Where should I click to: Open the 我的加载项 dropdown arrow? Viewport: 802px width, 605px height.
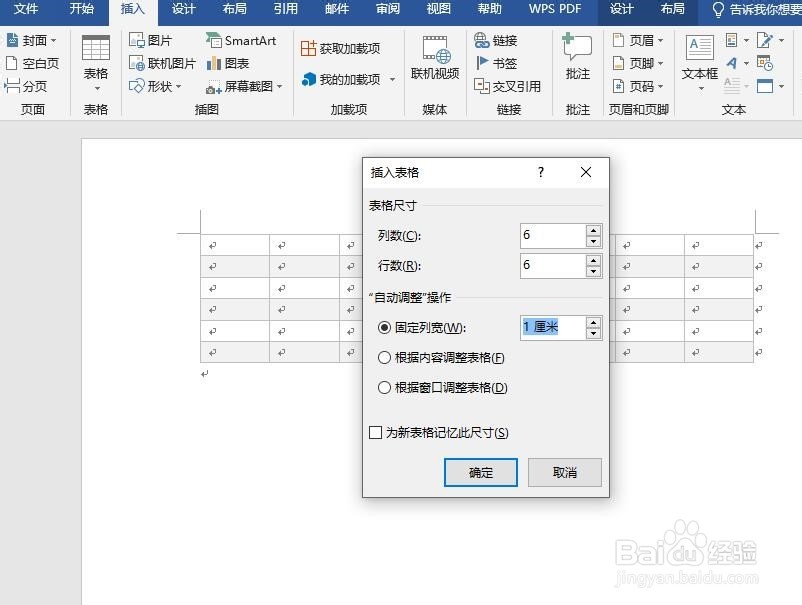(392, 80)
